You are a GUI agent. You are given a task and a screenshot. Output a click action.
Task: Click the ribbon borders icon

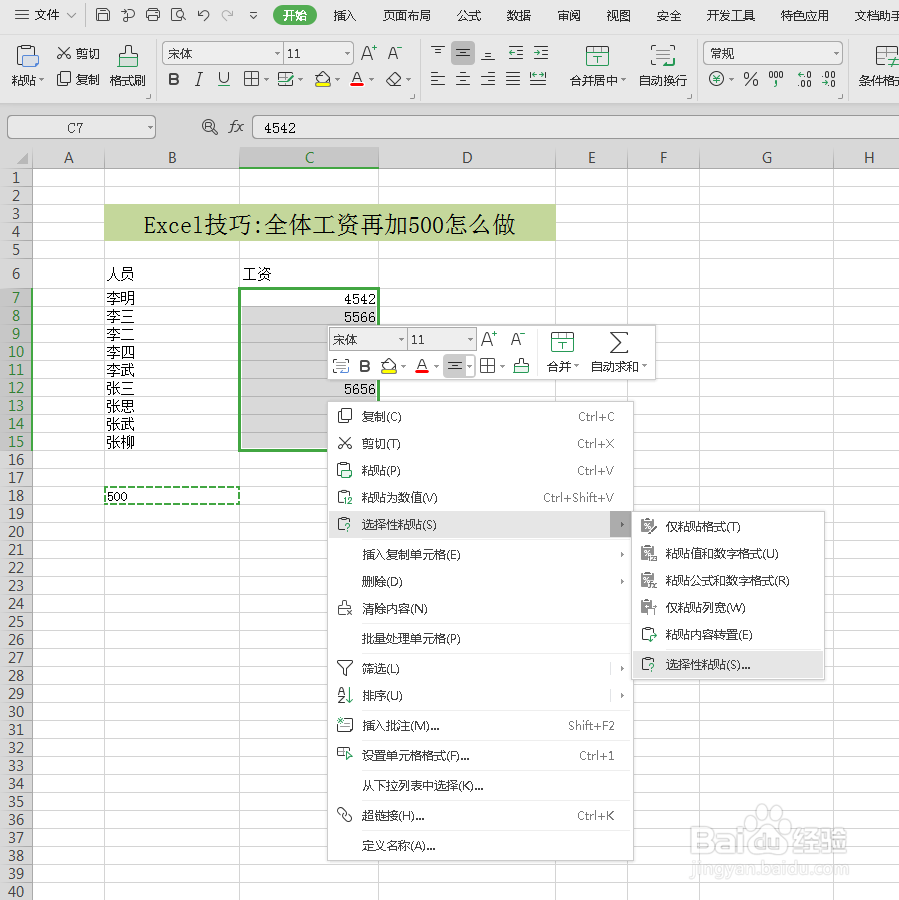coord(251,79)
